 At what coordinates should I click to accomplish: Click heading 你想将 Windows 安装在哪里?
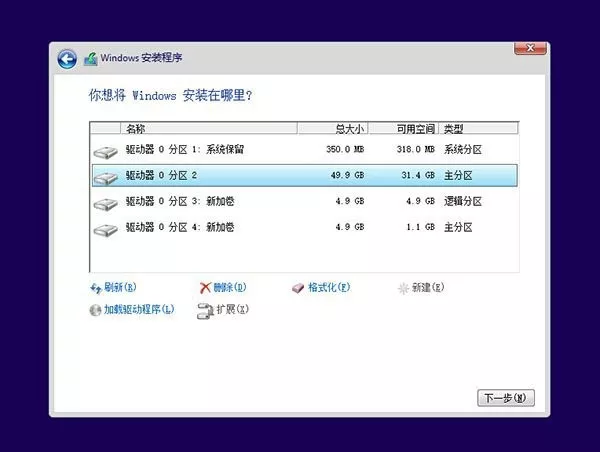point(171,95)
